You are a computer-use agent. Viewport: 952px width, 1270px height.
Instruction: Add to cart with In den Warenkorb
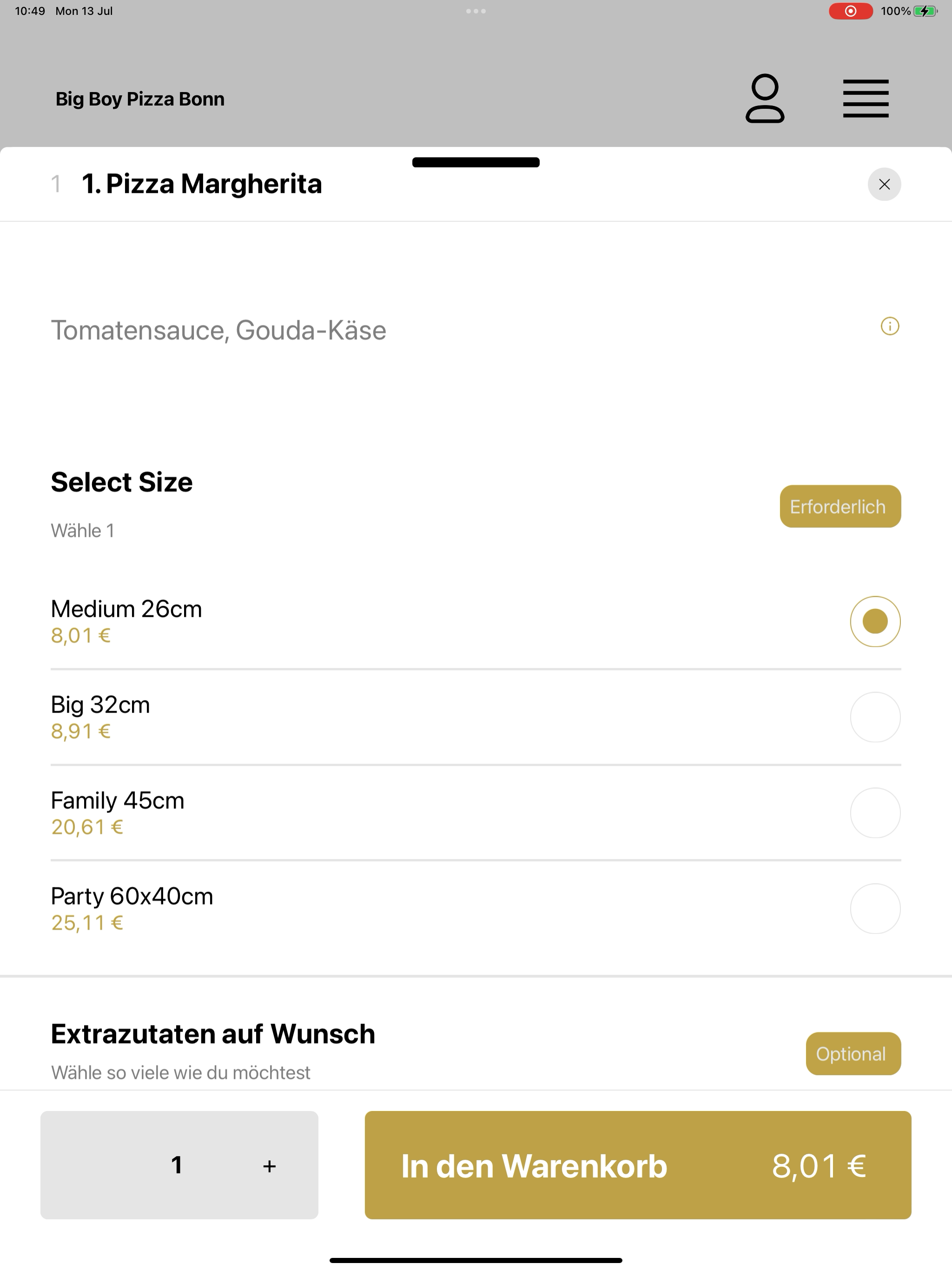(x=638, y=1165)
